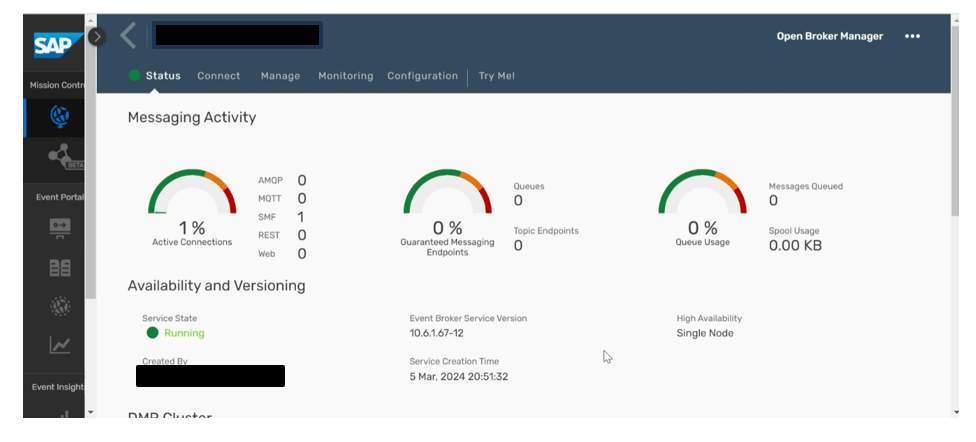The image size is (976, 442).
Task: Click the SAP logo in the sidebar
Action: pyautogui.click(x=58, y=45)
